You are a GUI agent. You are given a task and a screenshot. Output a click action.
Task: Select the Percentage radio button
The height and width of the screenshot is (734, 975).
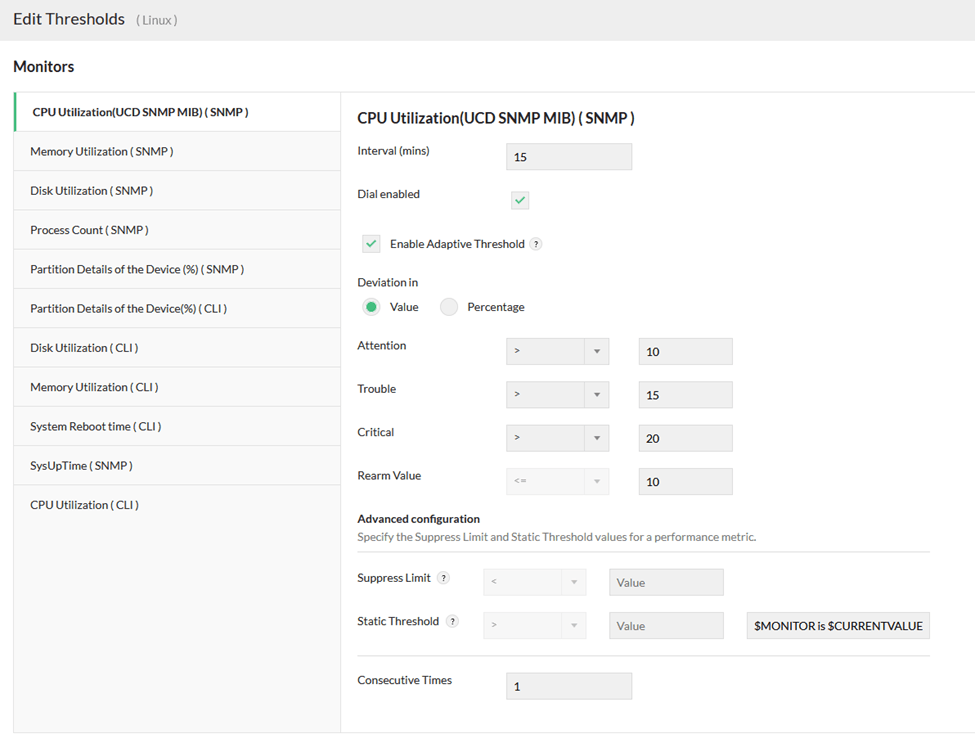[x=447, y=306]
